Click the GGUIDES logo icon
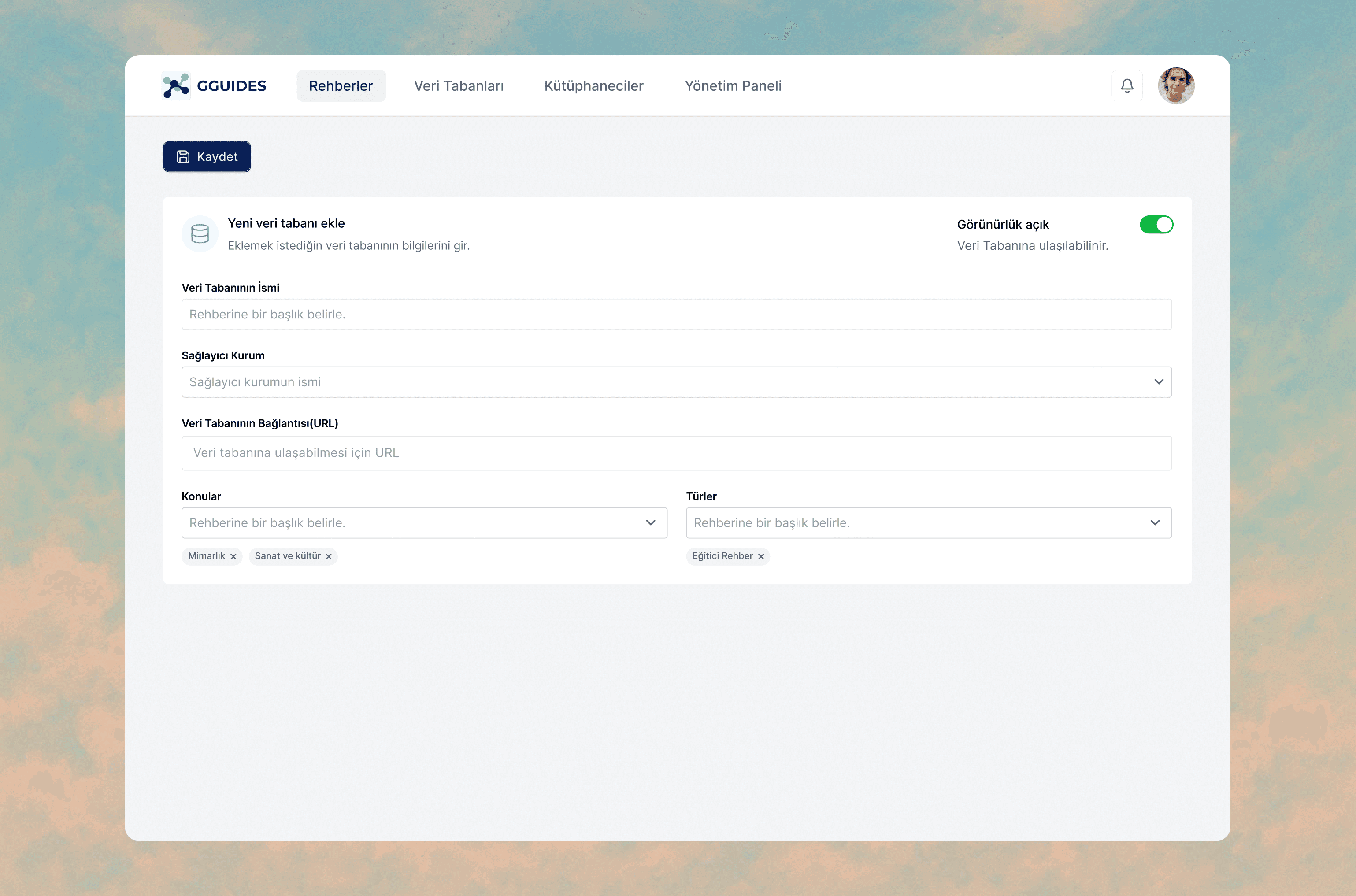Viewport: 1356px width, 896px height. (175, 86)
